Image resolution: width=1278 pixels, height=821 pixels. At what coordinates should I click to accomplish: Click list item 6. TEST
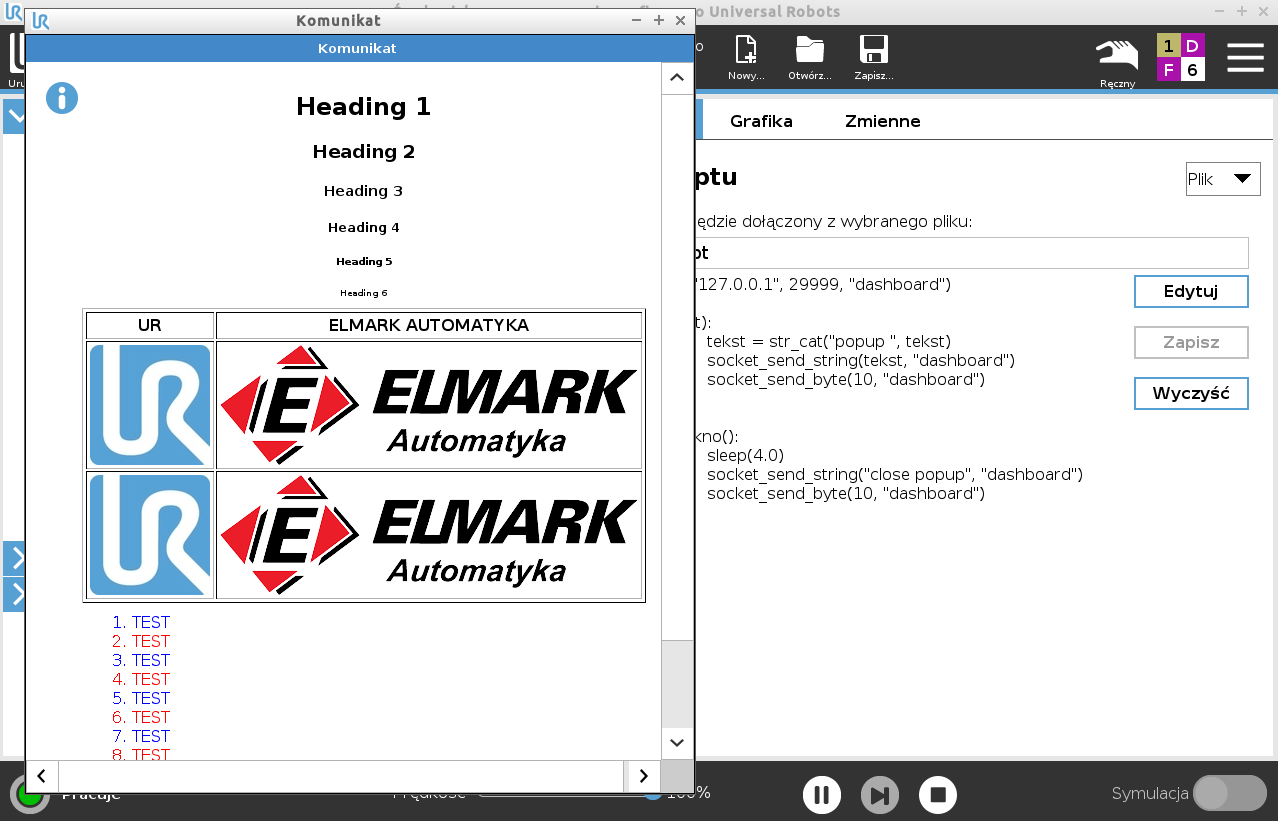[141, 717]
